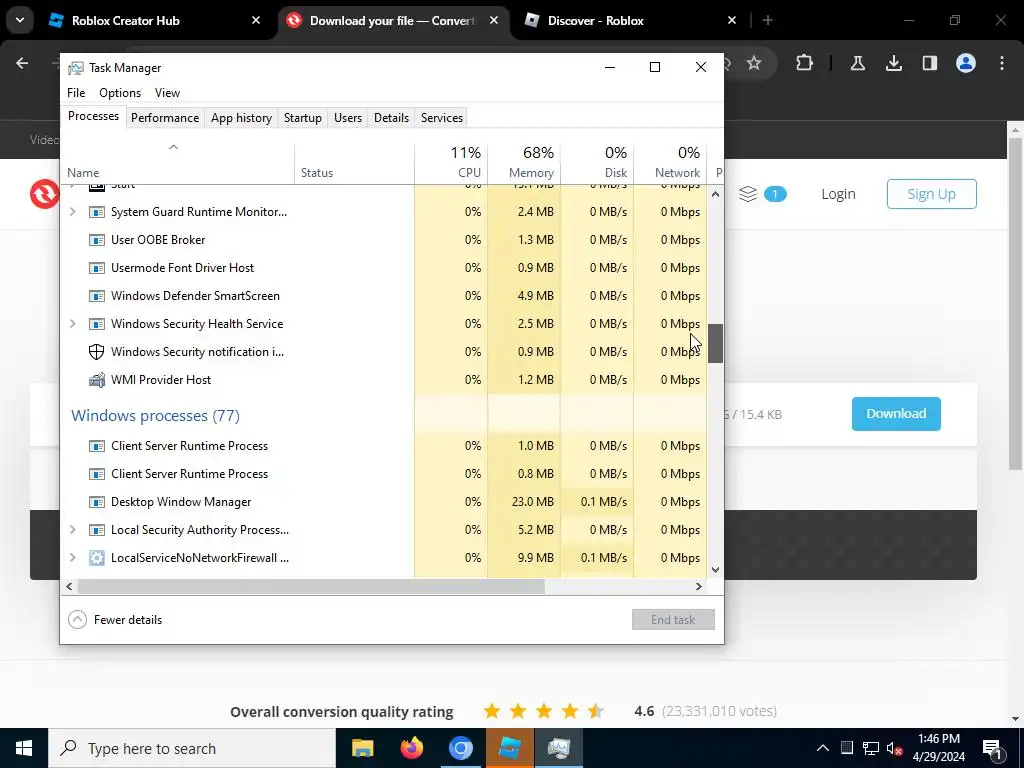Open Chrome Labs flask icon
Image resolution: width=1024 pixels, height=768 pixels.
[x=857, y=63]
